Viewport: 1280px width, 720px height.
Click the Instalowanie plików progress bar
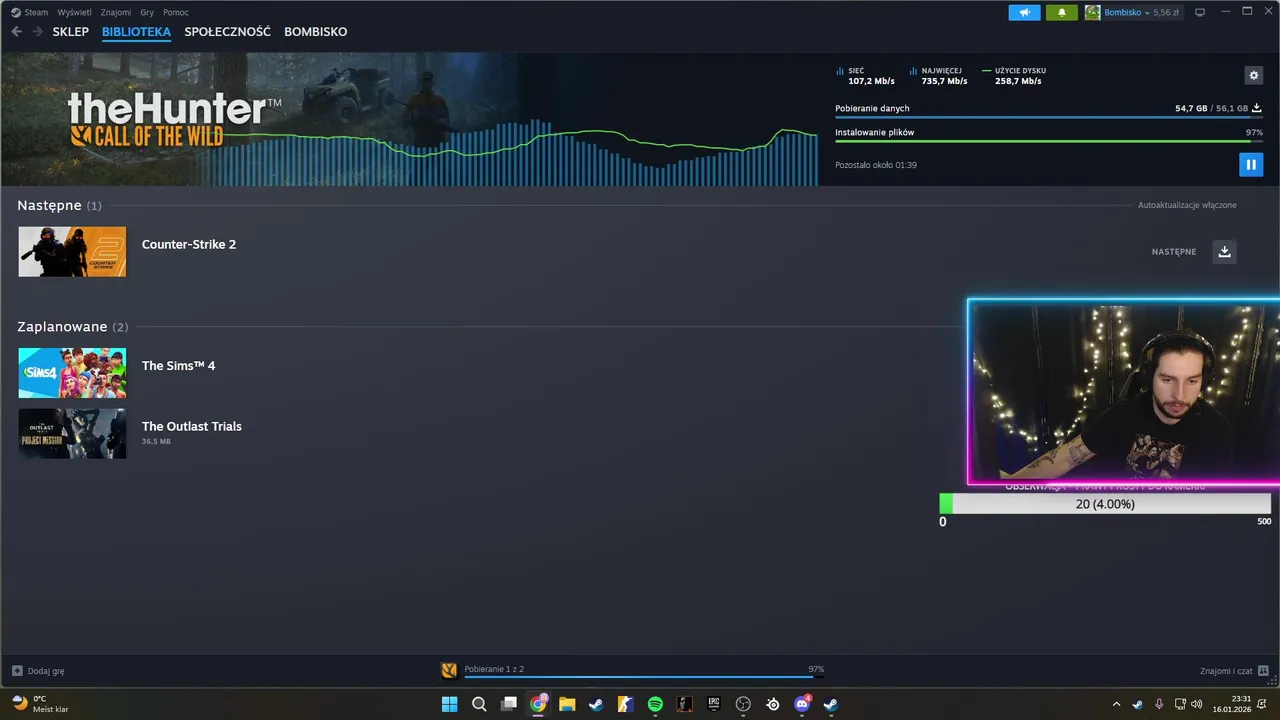[1049, 141]
